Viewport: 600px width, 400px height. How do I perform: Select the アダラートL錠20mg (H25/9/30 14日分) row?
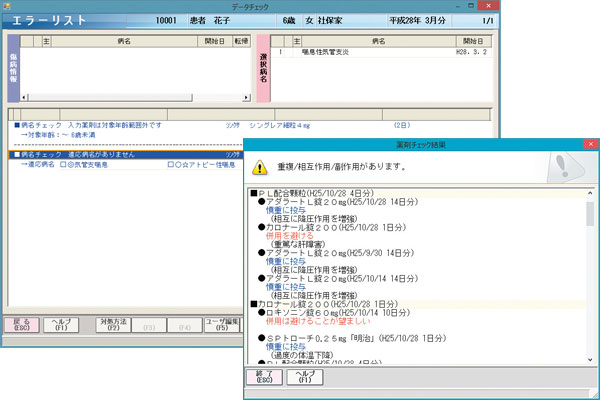click(336, 253)
